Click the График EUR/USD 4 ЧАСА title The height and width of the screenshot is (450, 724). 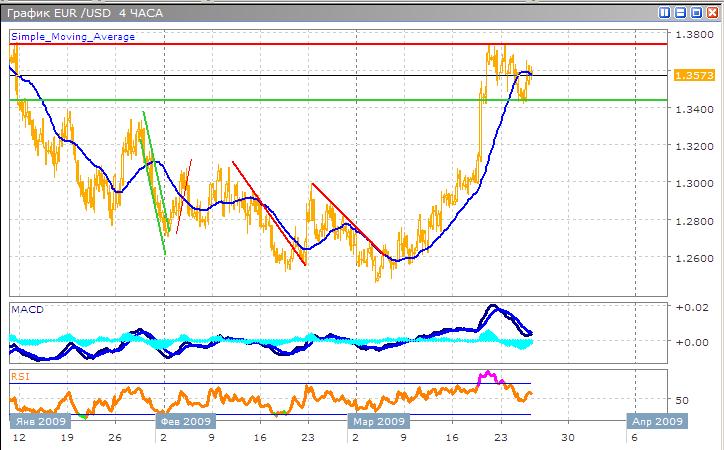[90, 12]
